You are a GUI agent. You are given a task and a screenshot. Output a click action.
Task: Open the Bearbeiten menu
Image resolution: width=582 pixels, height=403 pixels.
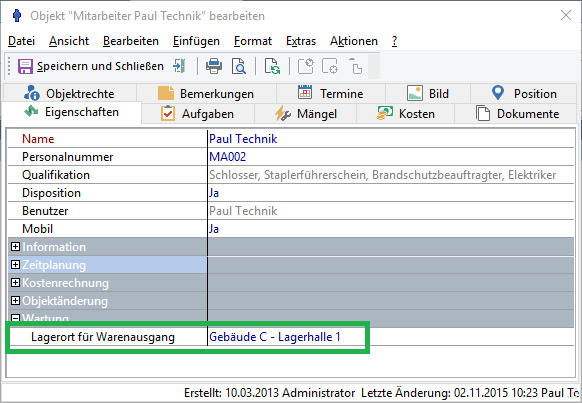coord(131,41)
